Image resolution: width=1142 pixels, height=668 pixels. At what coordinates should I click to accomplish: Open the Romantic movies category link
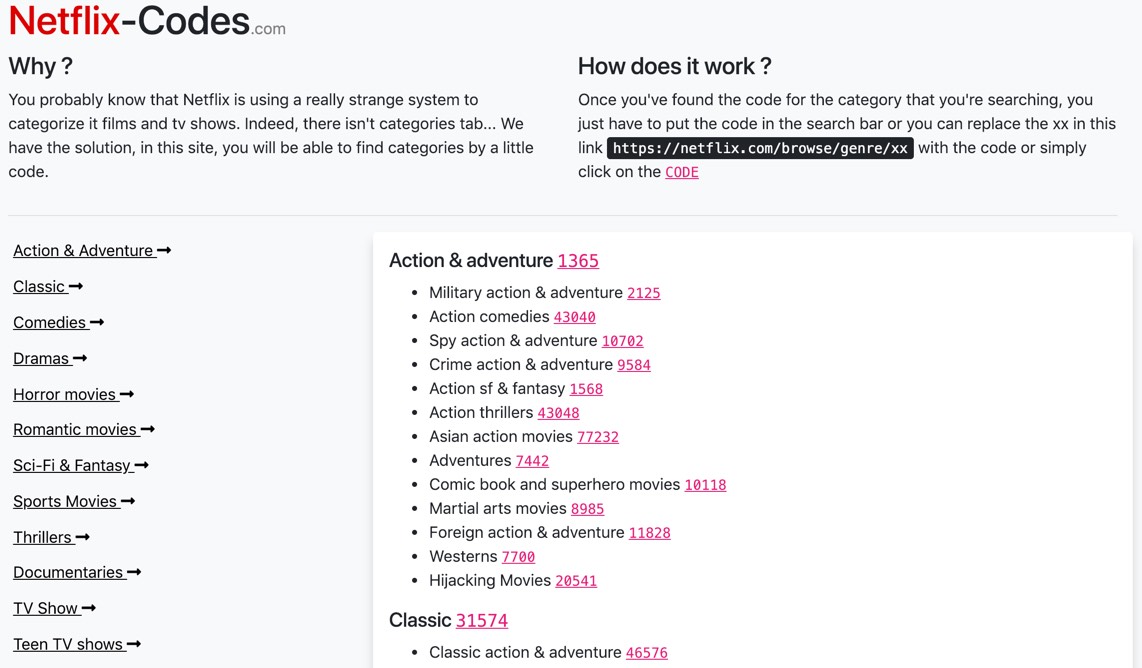[x=75, y=430]
